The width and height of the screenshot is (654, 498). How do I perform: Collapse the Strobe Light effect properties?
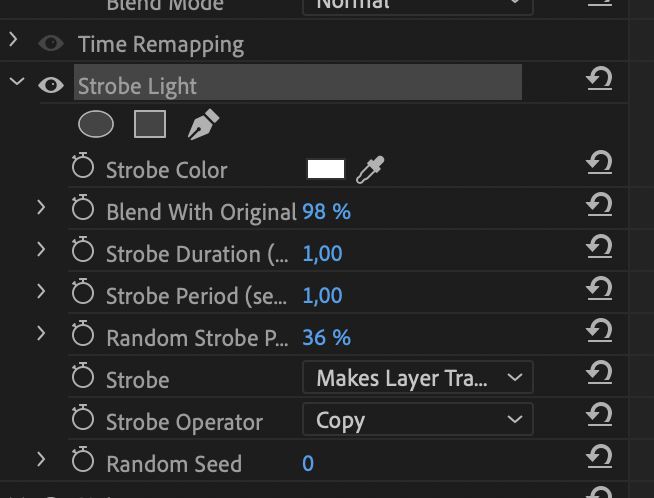(x=17, y=81)
